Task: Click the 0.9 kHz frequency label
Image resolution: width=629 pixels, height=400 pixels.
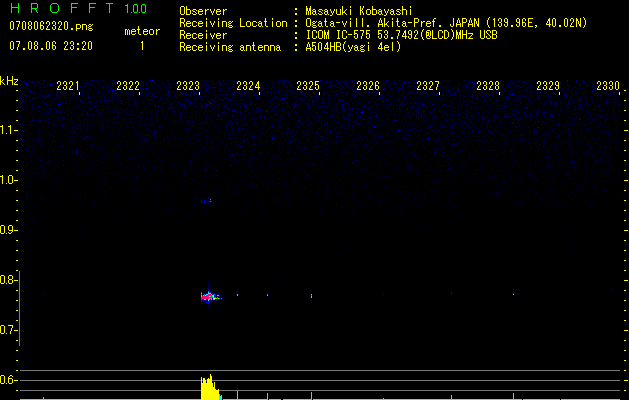Action: pos(9,230)
